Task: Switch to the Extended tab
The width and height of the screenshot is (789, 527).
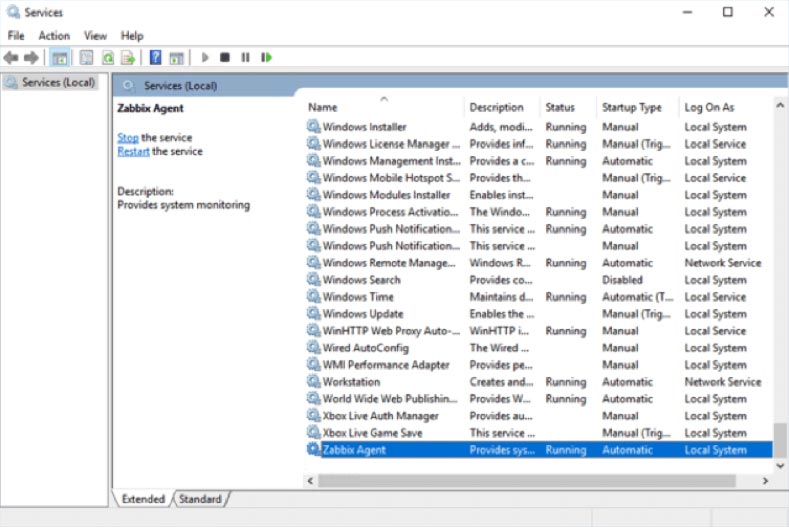Action: pos(143,499)
